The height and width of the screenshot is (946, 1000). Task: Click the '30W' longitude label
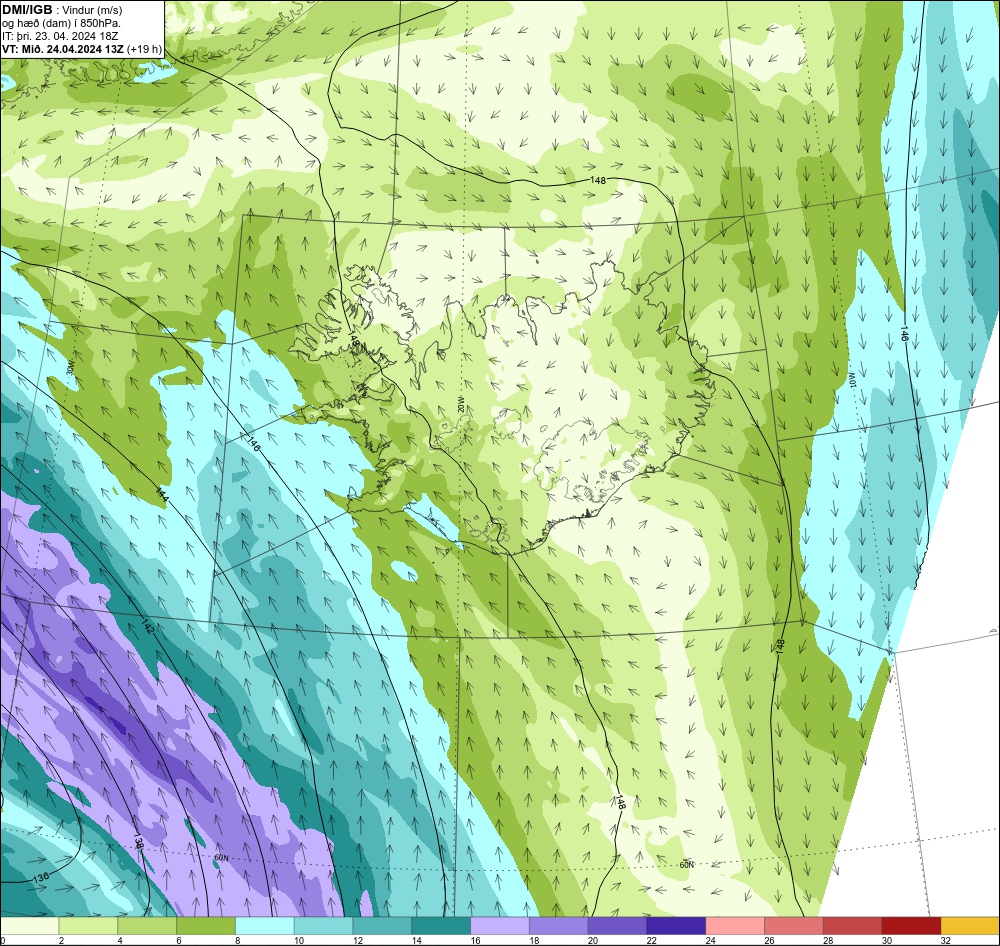click(70, 370)
